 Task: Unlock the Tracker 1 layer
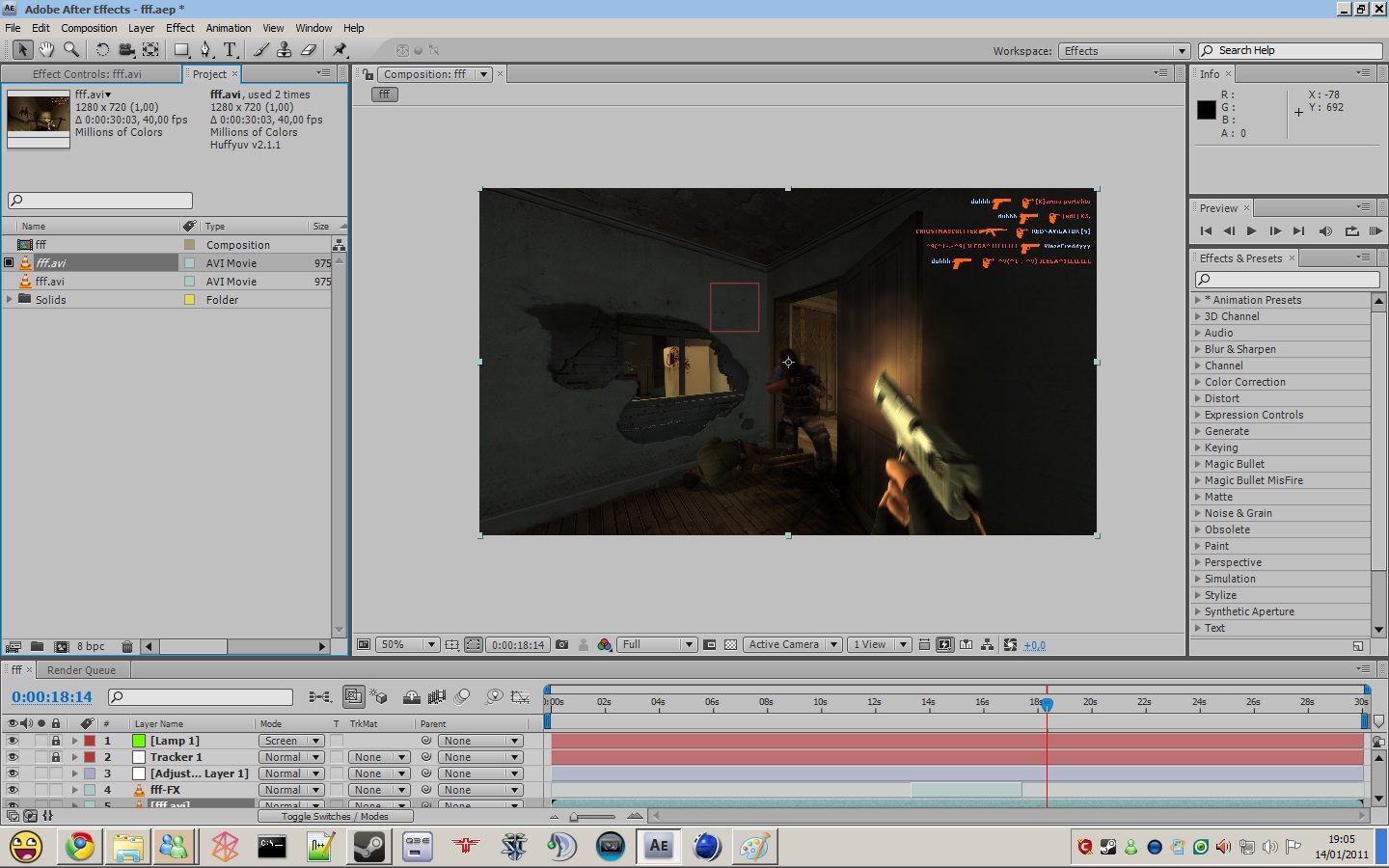(56, 757)
